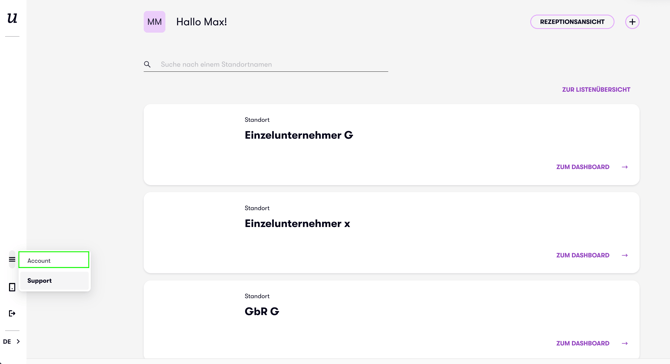Click arrow icon on GbR G card
670x364 pixels.
pyautogui.click(x=625, y=343)
